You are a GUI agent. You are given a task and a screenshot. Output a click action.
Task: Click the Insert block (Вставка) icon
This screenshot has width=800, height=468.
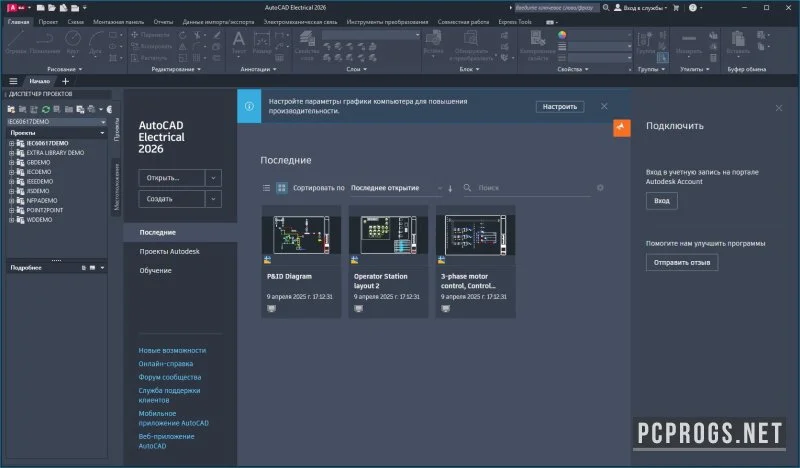tap(433, 42)
